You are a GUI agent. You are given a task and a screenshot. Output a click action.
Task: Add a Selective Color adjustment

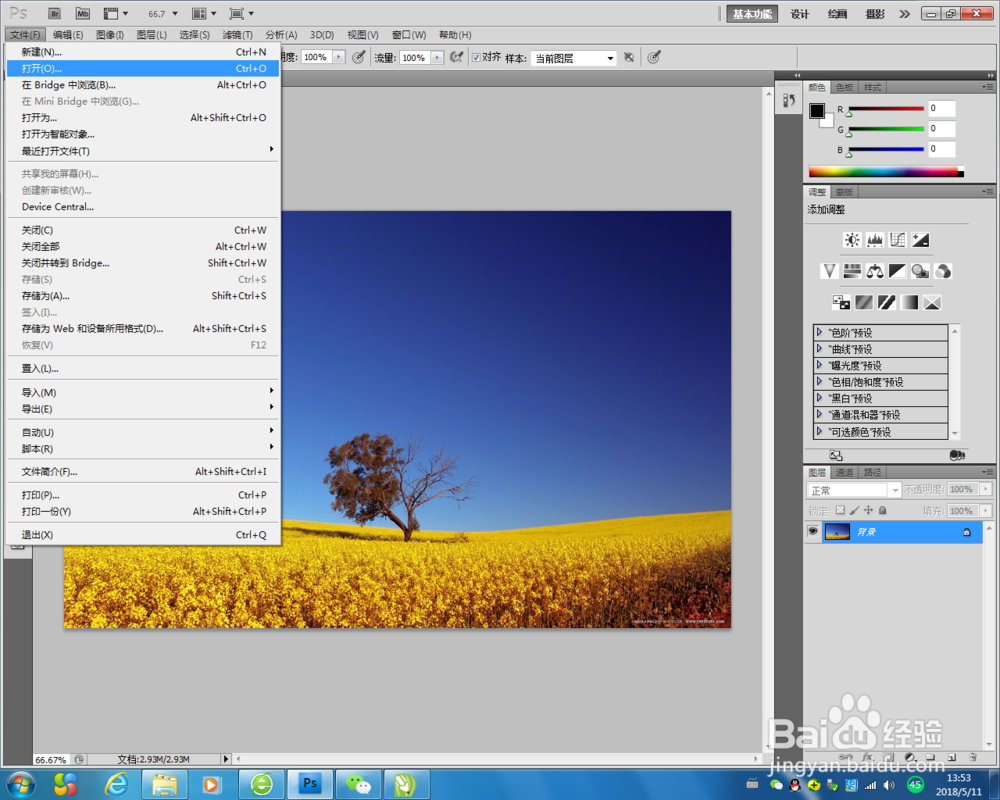coord(932,302)
